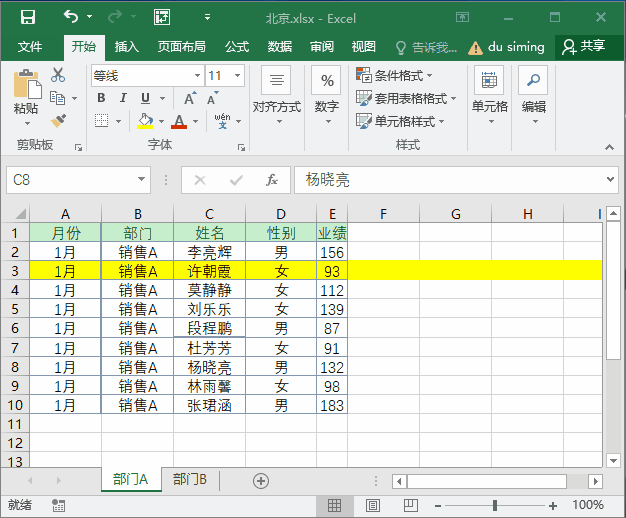Switch to Normal view icon
Viewport: 626px width, 518px height.
334,506
